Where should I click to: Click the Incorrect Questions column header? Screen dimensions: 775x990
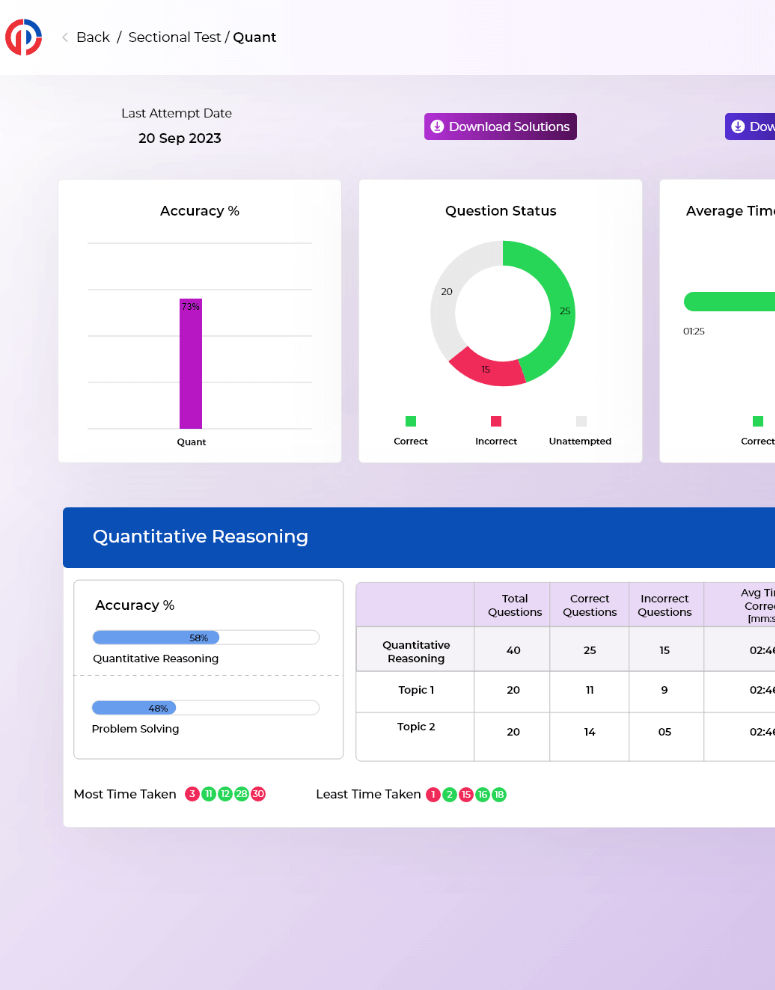(x=664, y=605)
